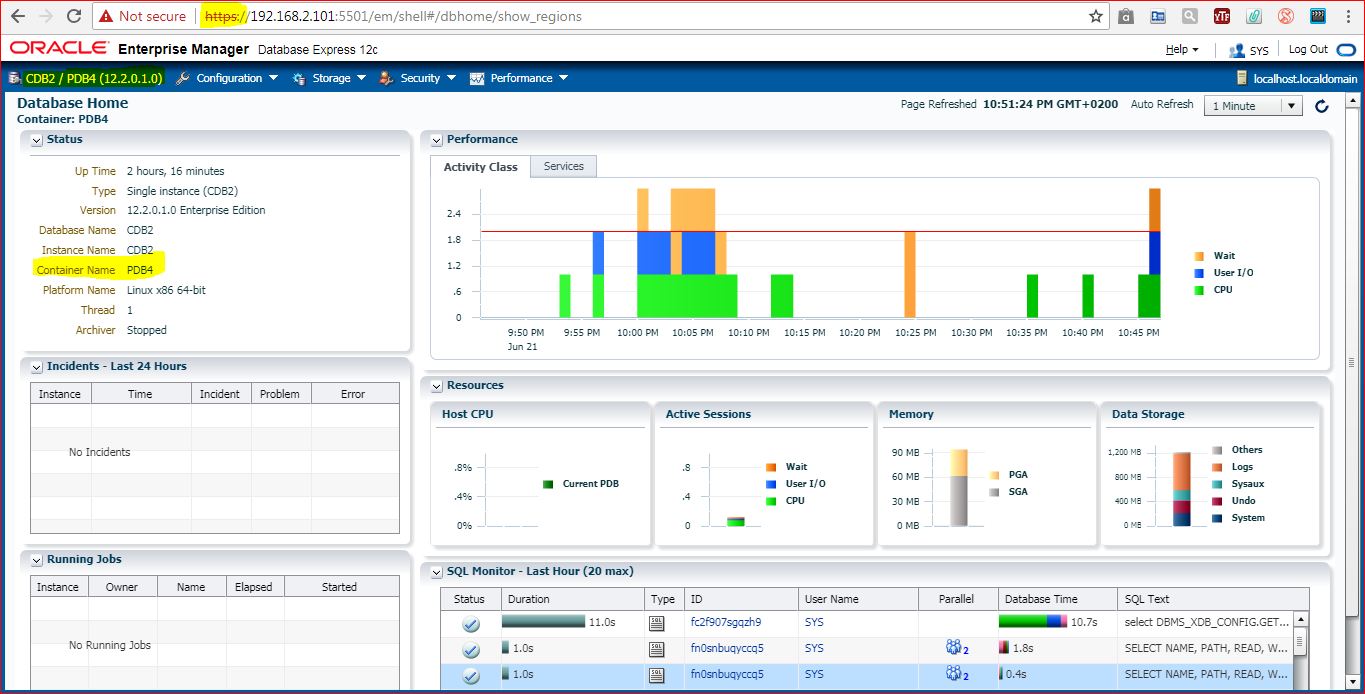This screenshot has width=1365, height=694.
Task: Click the SQL Monitor table scrollbar thumb
Action: pos(1300,641)
